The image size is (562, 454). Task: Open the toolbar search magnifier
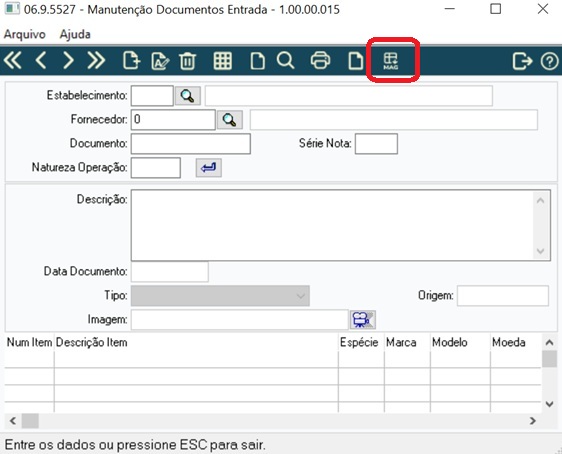click(x=286, y=60)
